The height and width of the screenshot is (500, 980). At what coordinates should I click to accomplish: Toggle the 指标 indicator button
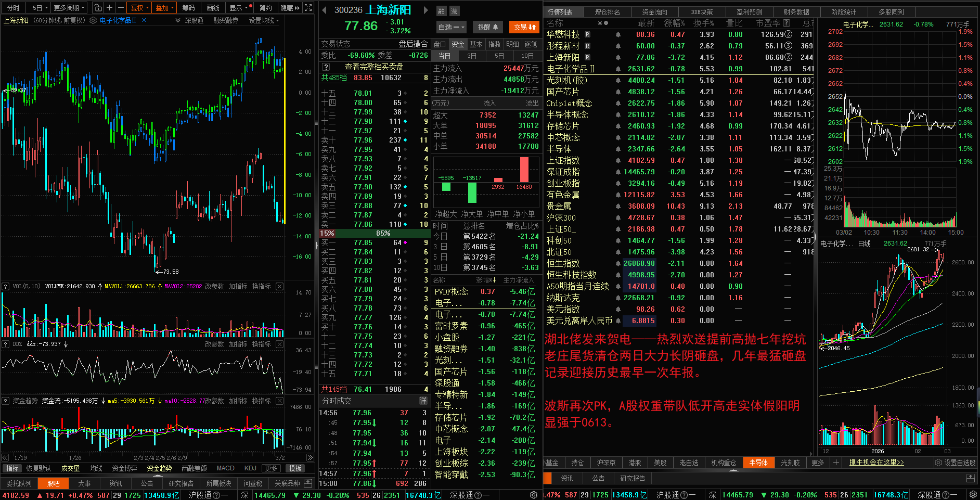[x=14, y=468]
